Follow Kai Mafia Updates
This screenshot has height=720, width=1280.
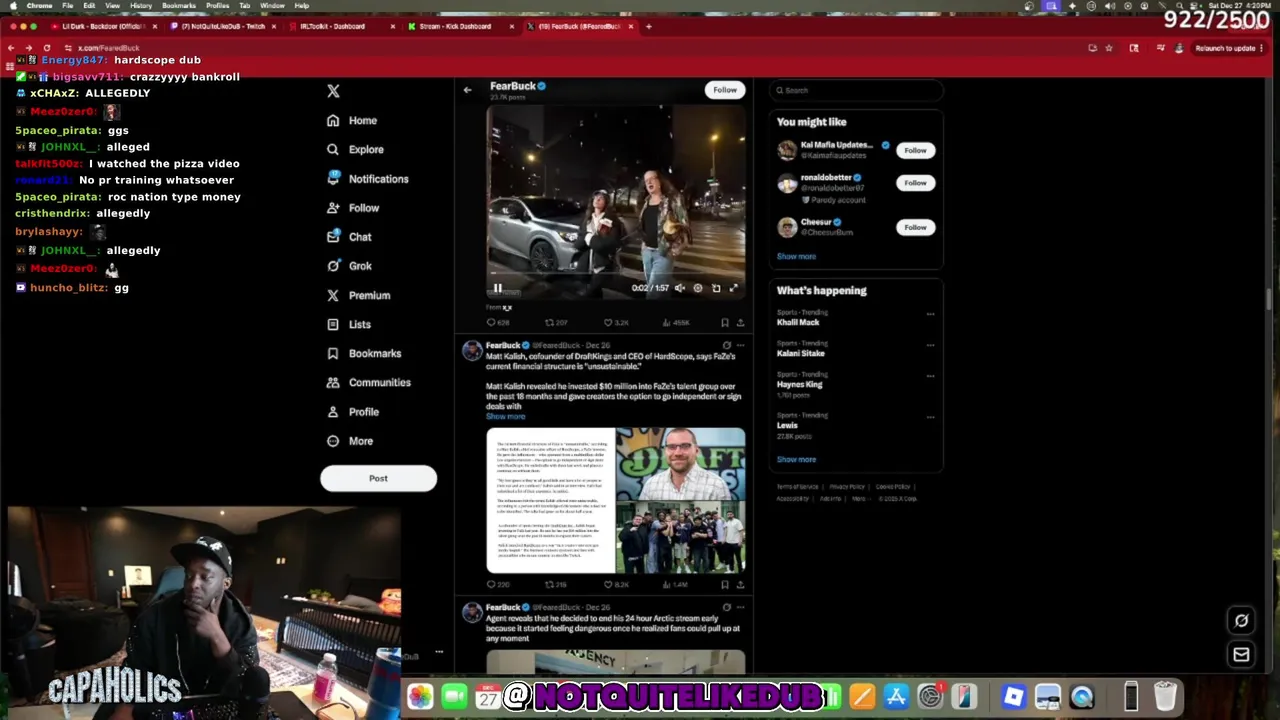(915, 150)
